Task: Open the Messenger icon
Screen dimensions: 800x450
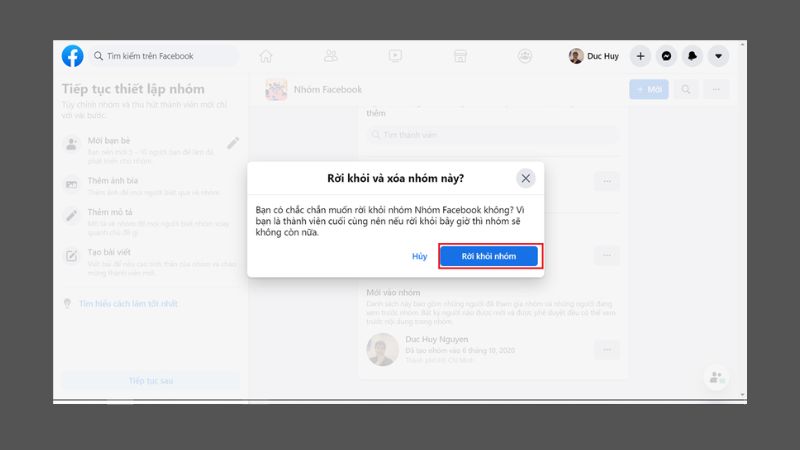Action: 666,56
